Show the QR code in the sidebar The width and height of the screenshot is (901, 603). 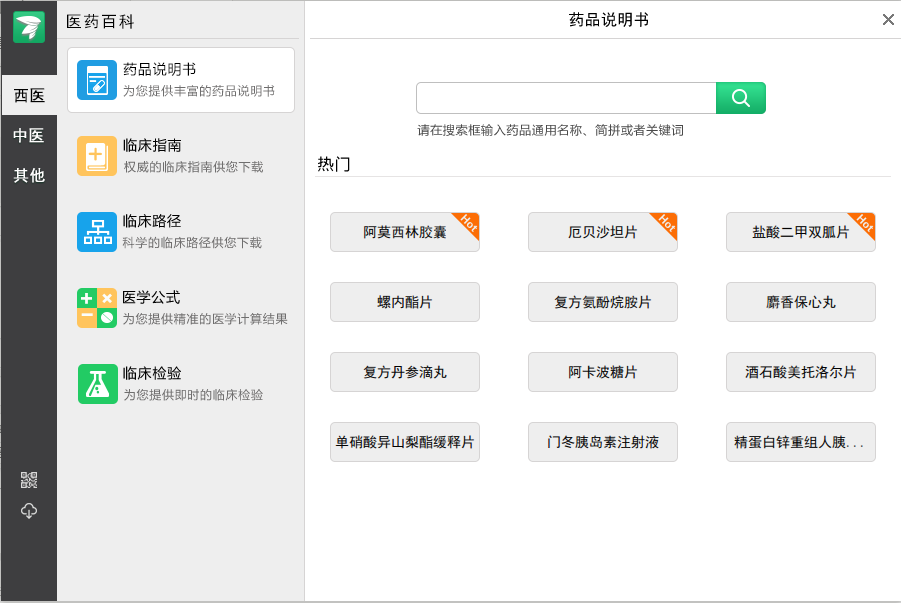pyautogui.click(x=28, y=479)
